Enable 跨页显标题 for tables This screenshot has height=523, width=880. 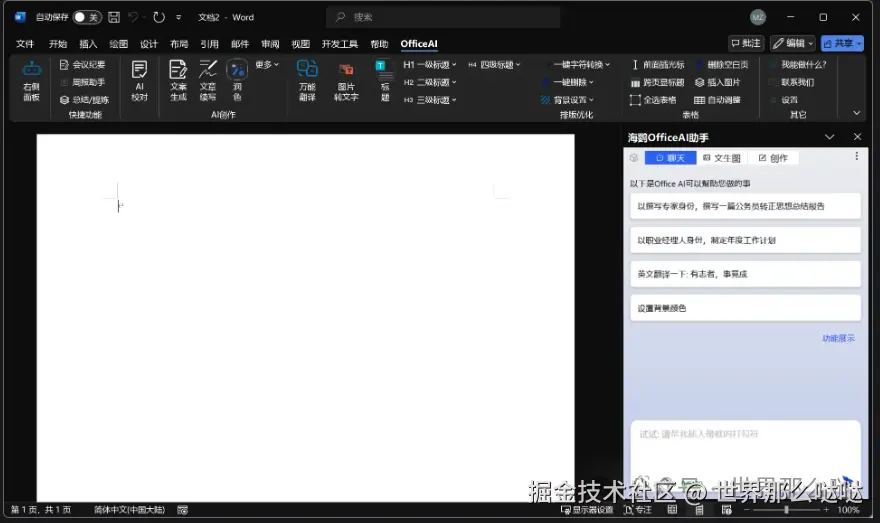(x=657, y=82)
